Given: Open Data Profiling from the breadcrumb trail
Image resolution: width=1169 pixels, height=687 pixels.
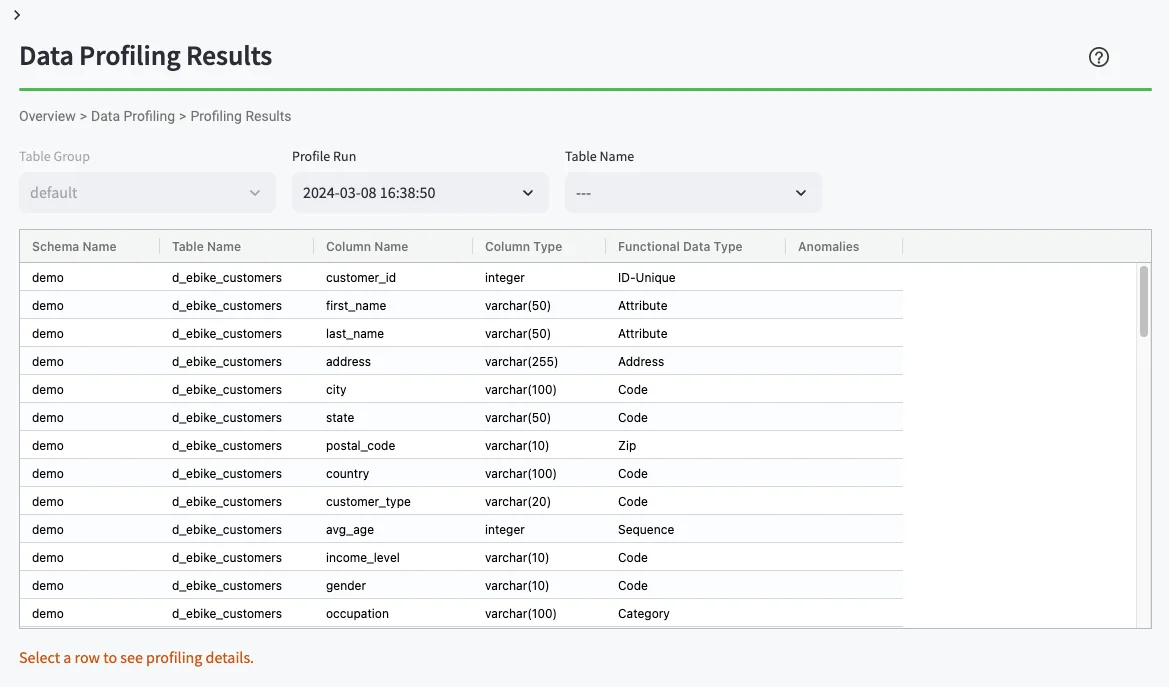Looking at the screenshot, I should pyautogui.click(x=133, y=116).
